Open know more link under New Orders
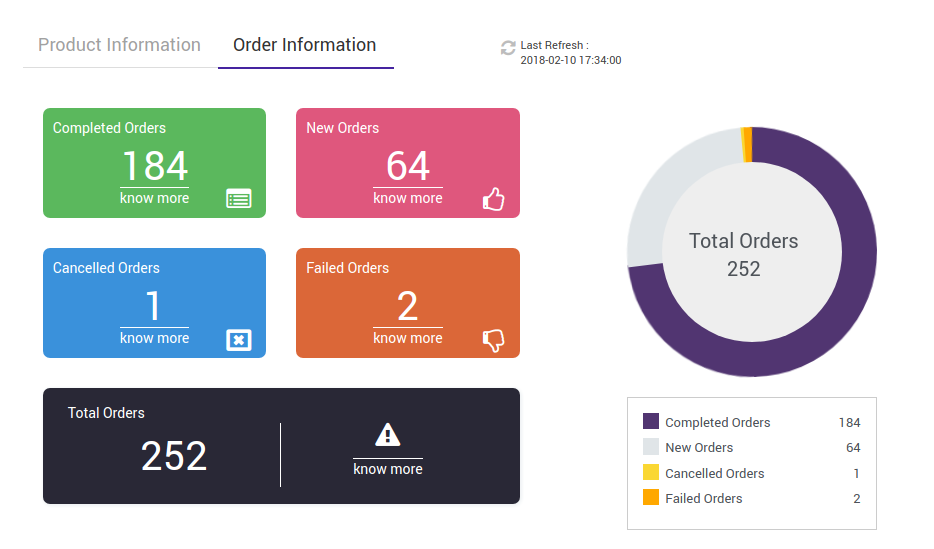Viewport: 934px width, 549px height. click(408, 198)
